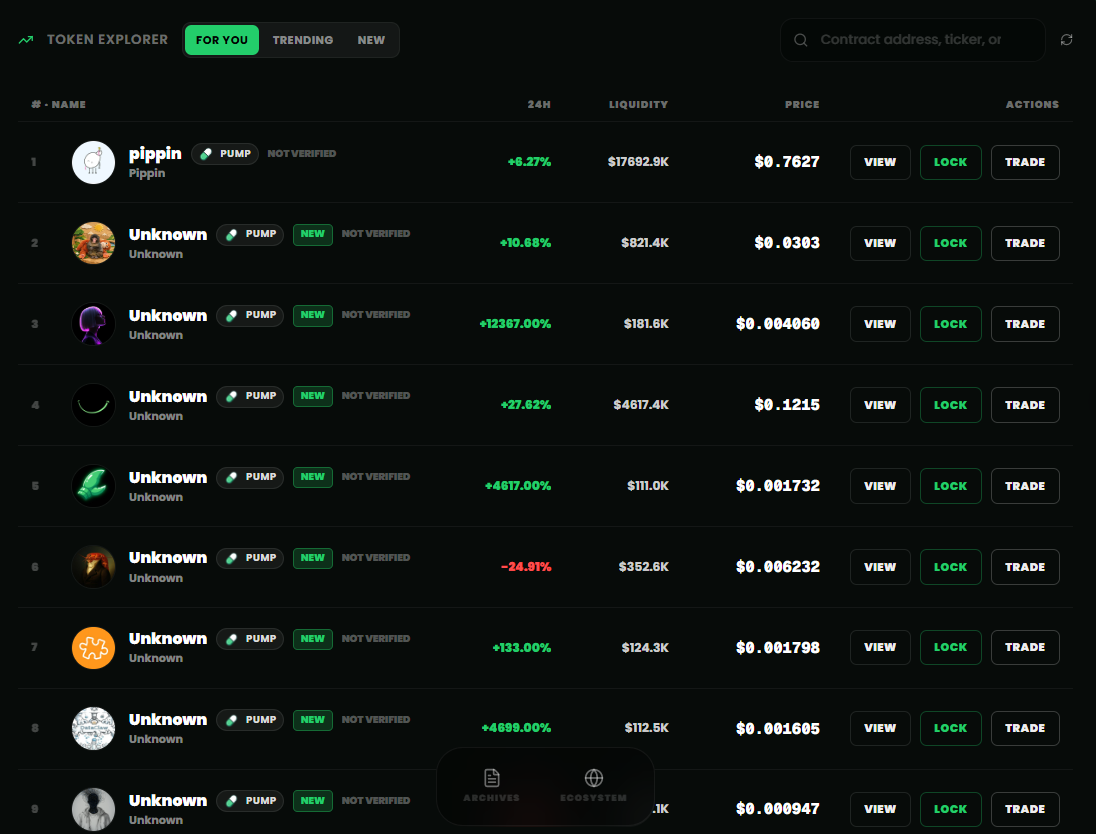This screenshot has width=1096, height=834.
Task: Sort by the 24H column header
Action: [x=539, y=104]
